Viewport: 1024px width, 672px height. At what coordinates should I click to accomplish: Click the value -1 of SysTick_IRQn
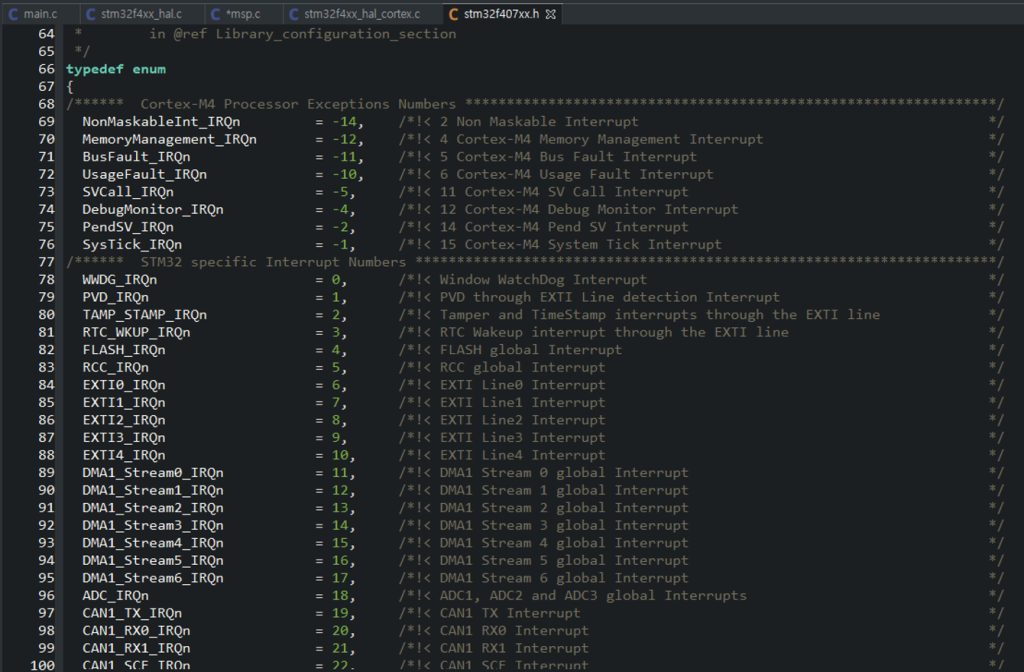click(340, 244)
